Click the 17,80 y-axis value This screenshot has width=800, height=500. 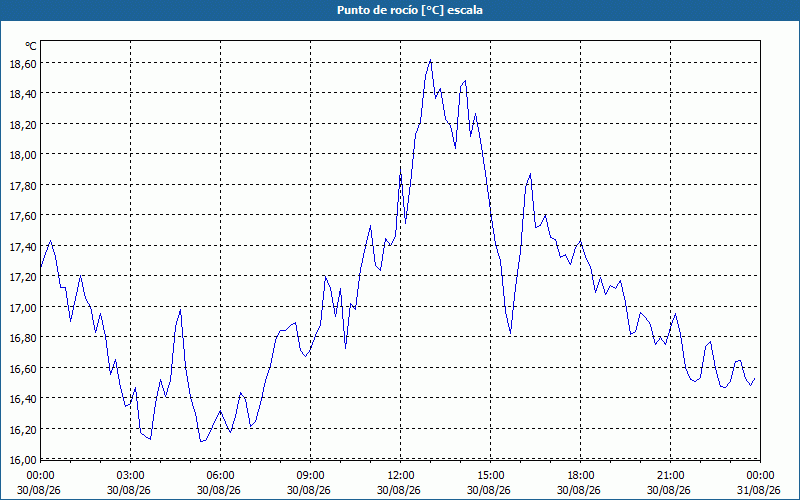pos(23,185)
